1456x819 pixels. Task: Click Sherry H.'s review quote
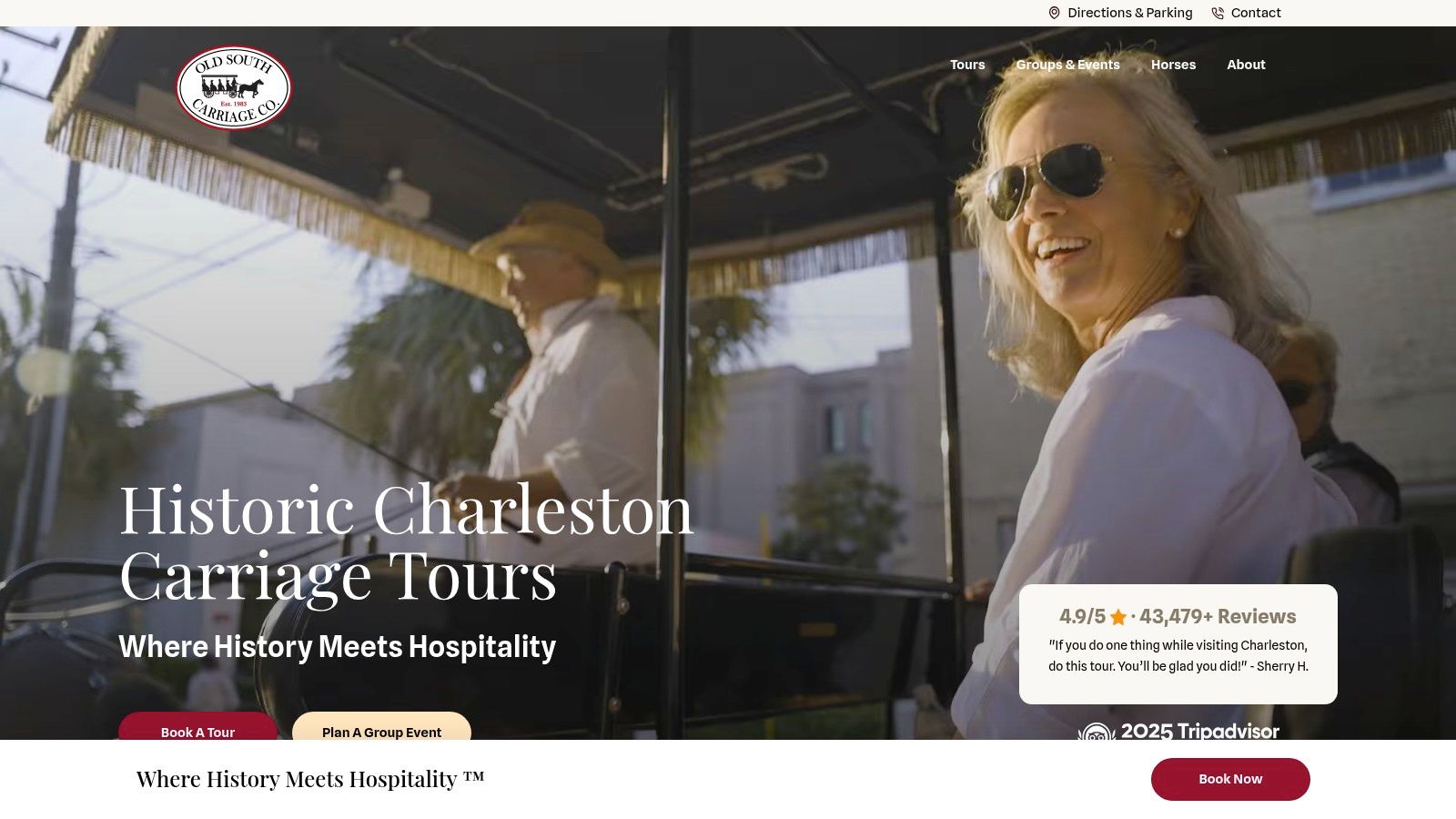1178,655
